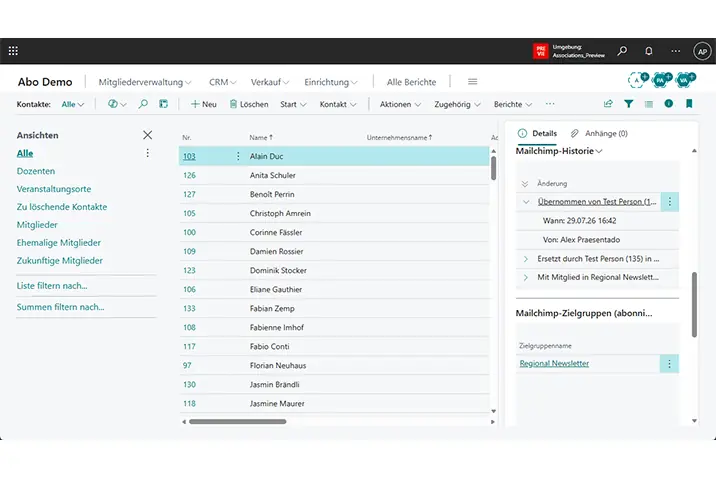Select the Fabian Zemp row
The image size is (716, 478).
tap(334, 309)
